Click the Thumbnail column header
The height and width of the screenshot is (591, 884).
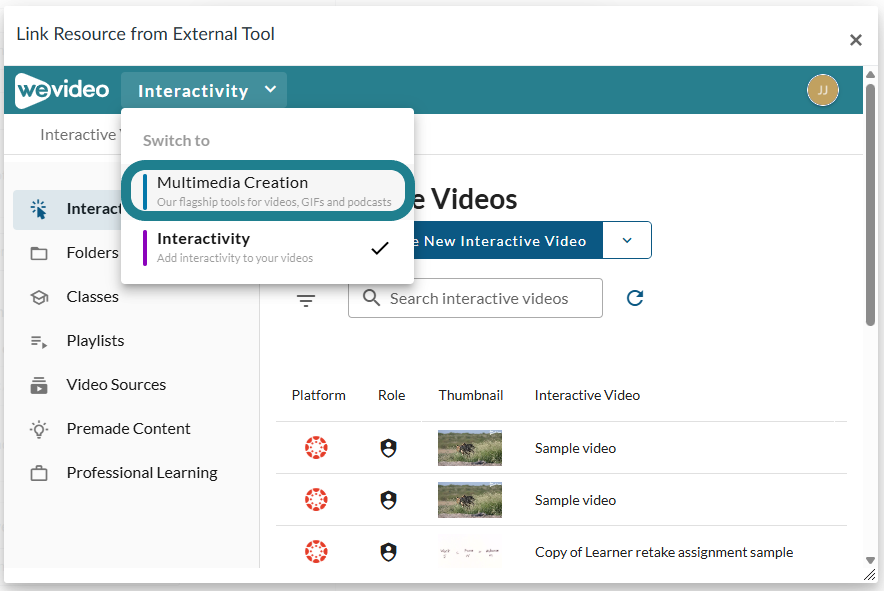[x=471, y=395]
